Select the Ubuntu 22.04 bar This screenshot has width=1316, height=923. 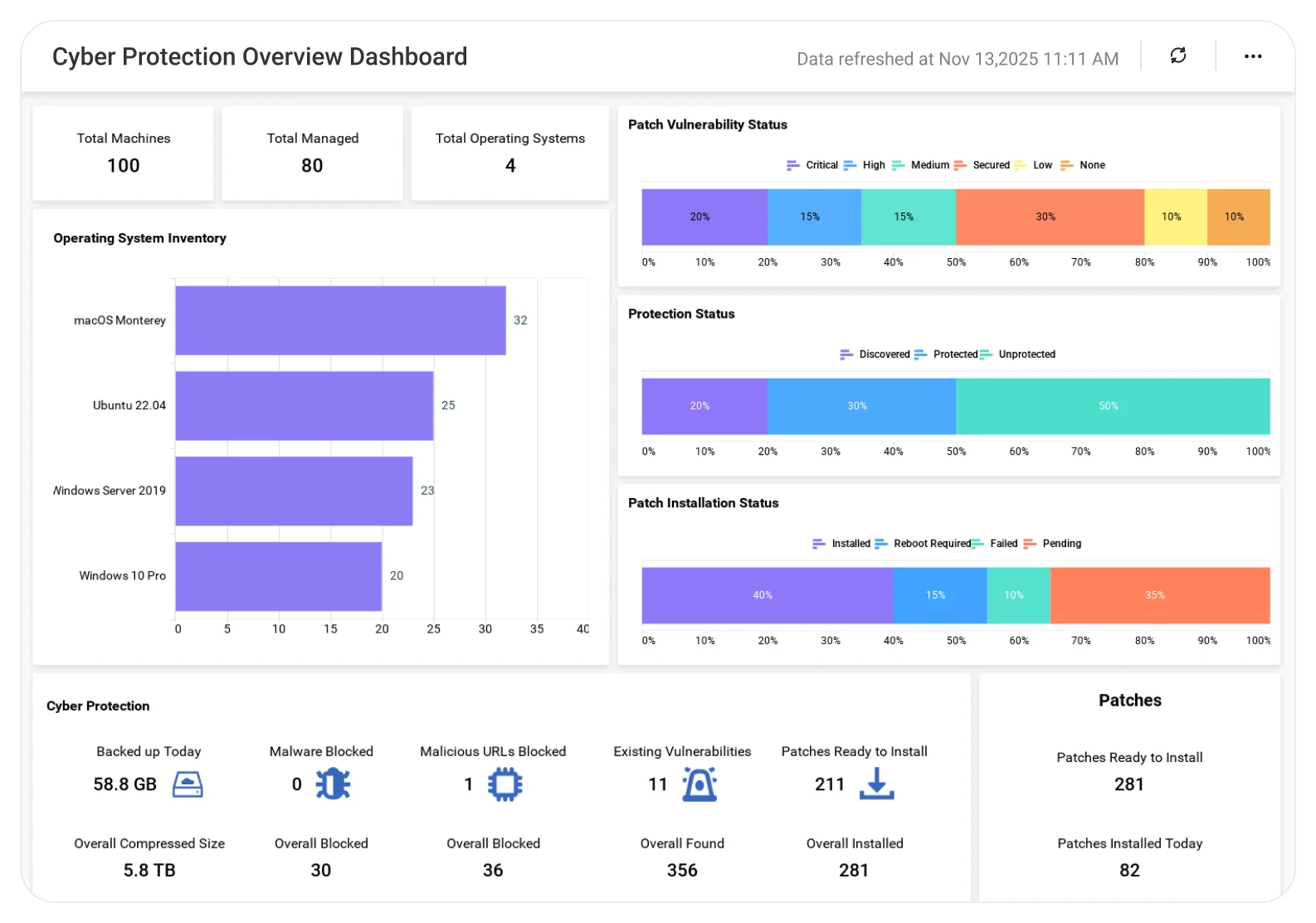[305, 406]
